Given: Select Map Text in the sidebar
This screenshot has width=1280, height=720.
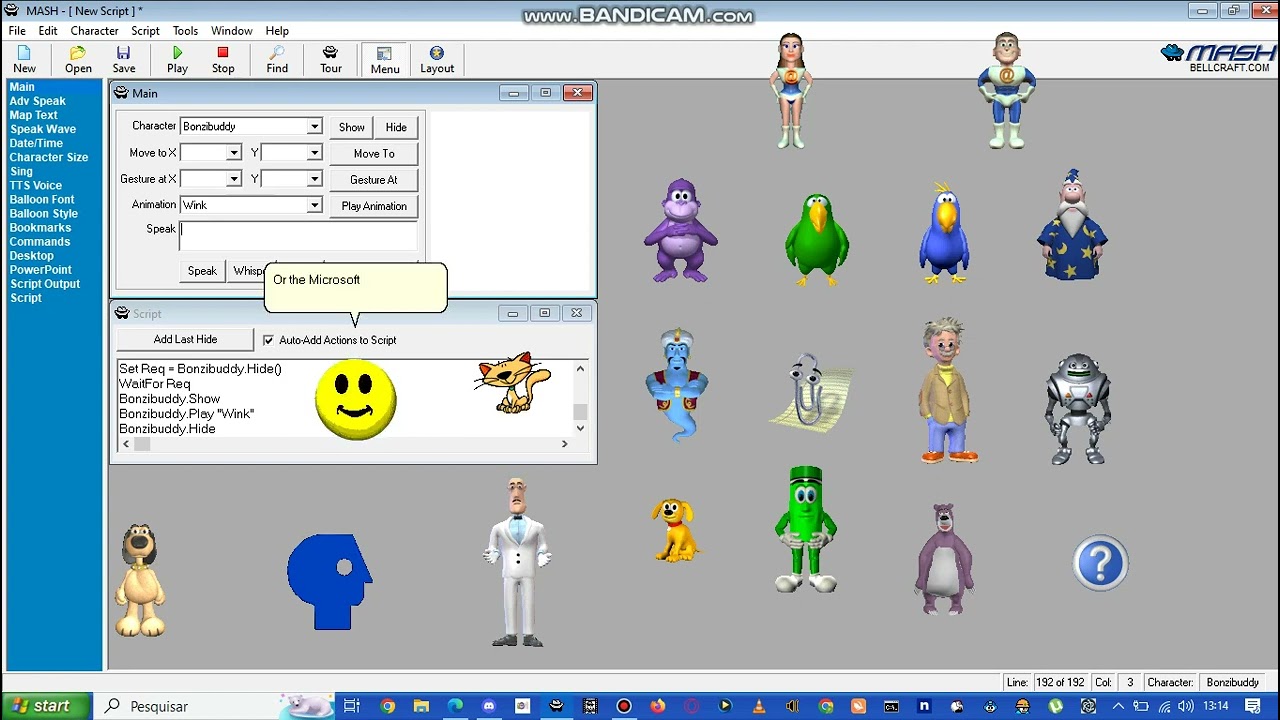Looking at the screenshot, I should click(x=34, y=115).
